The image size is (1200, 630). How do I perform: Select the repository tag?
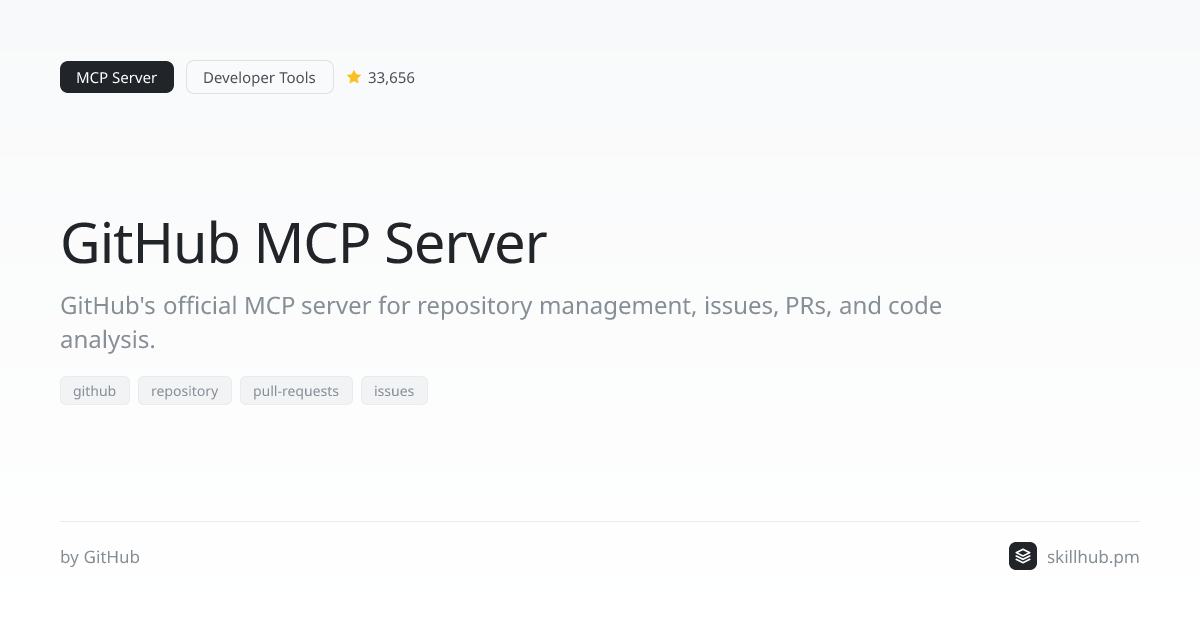(185, 391)
